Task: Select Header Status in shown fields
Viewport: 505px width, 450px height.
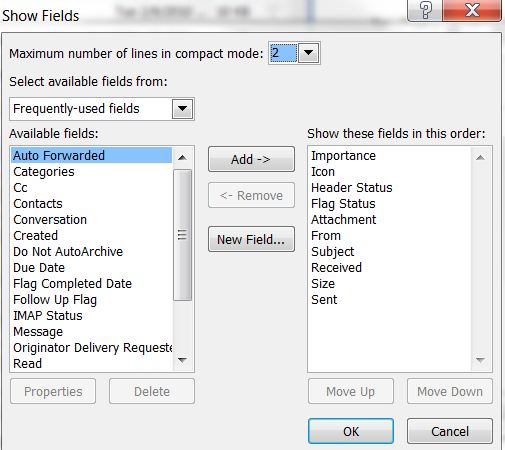Action: 352,188
